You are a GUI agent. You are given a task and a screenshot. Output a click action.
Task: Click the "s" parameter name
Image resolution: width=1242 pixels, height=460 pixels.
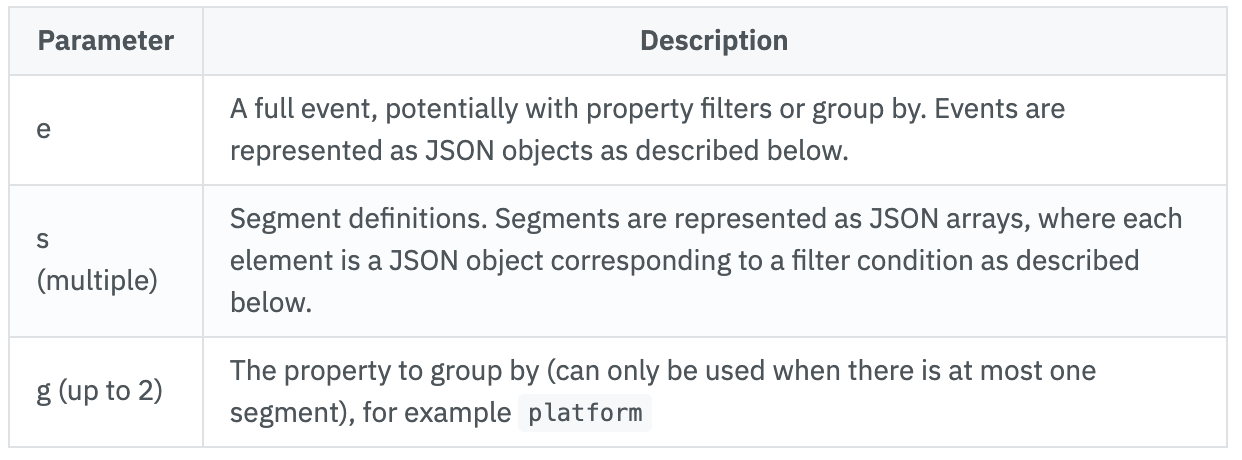43,241
